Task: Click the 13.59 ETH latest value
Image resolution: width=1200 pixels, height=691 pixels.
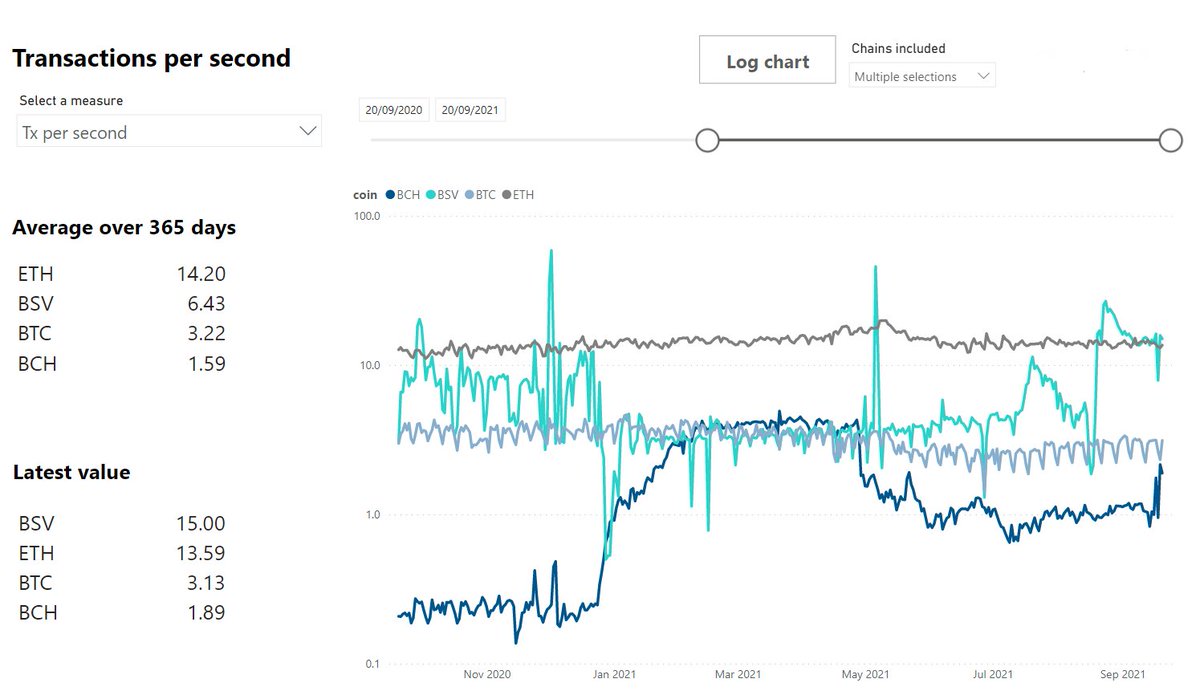Action: click(x=201, y=553)
